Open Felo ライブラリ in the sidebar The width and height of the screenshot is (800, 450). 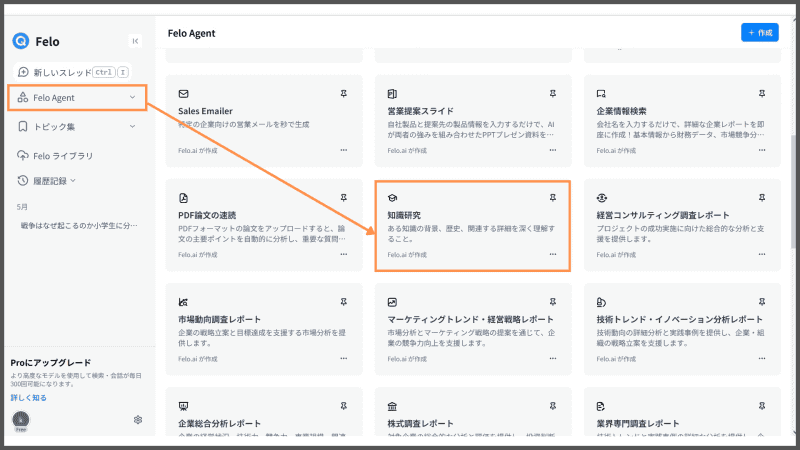[55, 156]
